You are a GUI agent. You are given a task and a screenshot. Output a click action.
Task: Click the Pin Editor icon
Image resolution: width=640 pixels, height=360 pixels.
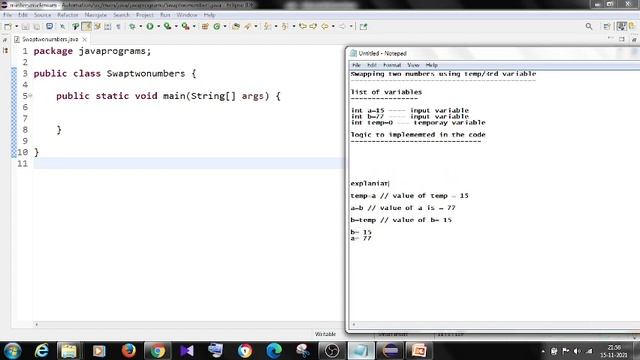pos(363,27)
